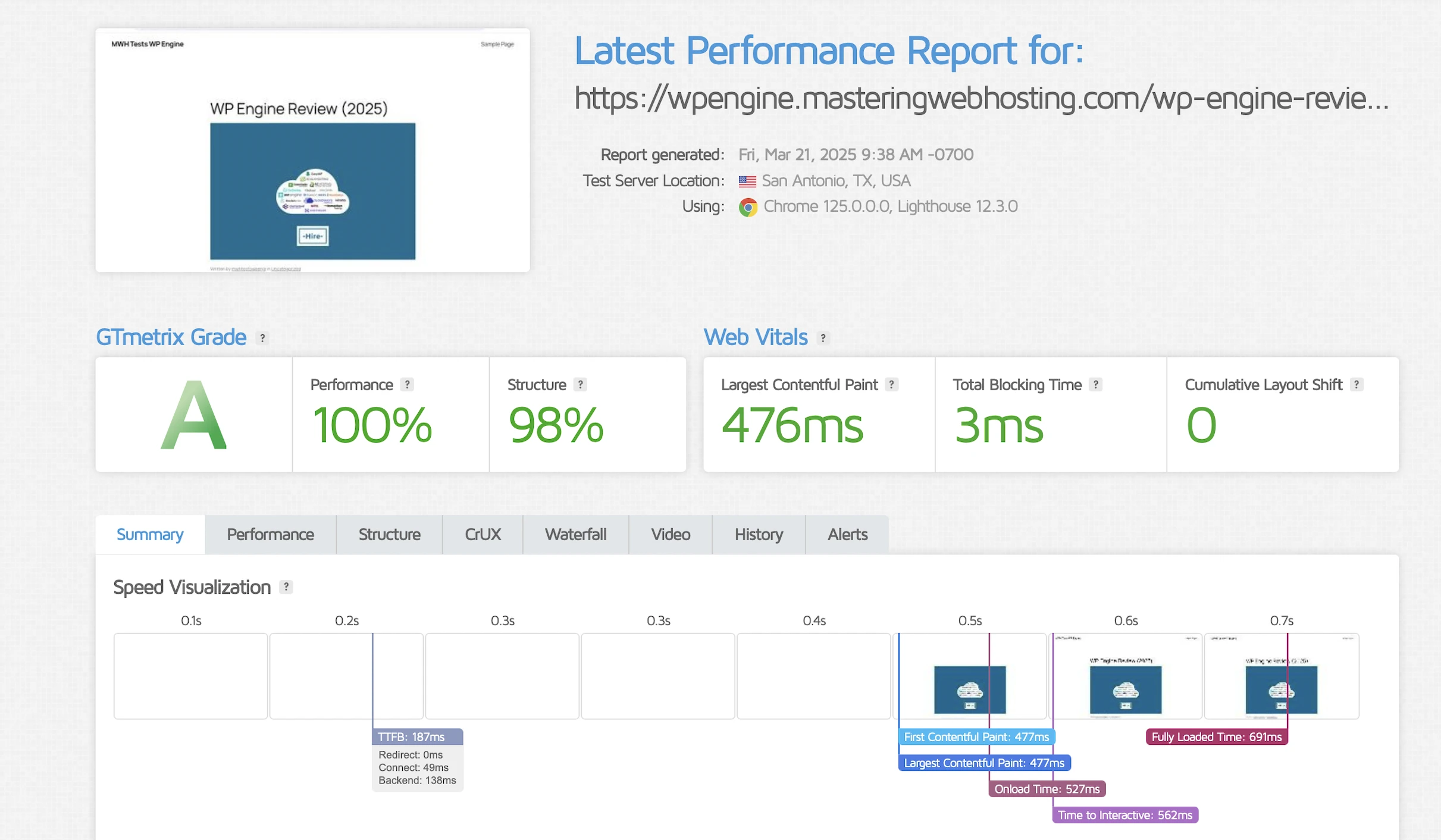
Task: Click Cumulative Layout Shift help icon
Action: point(1356,384)
